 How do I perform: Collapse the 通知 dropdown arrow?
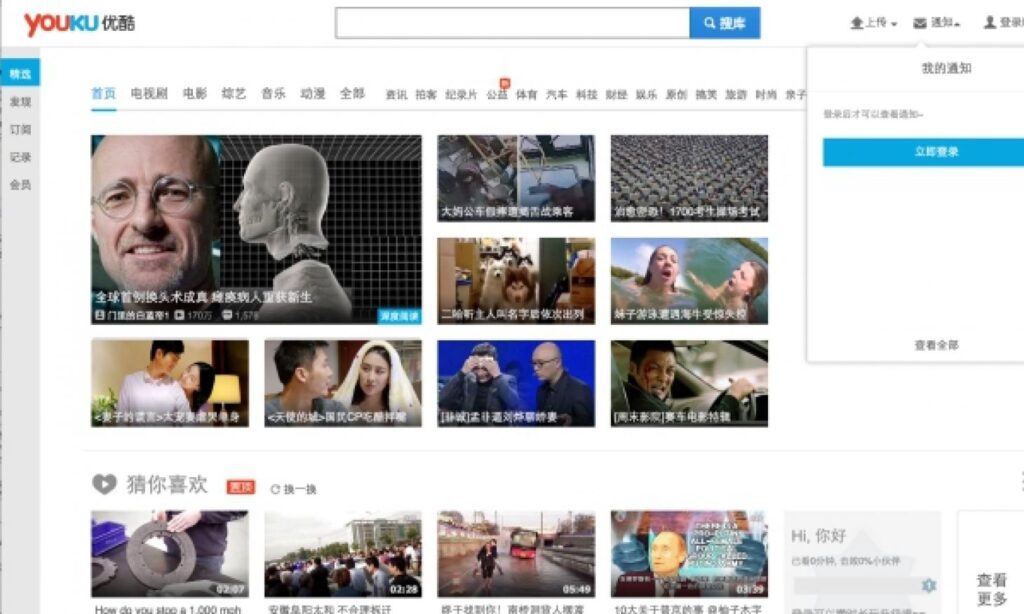pos(957,24)
